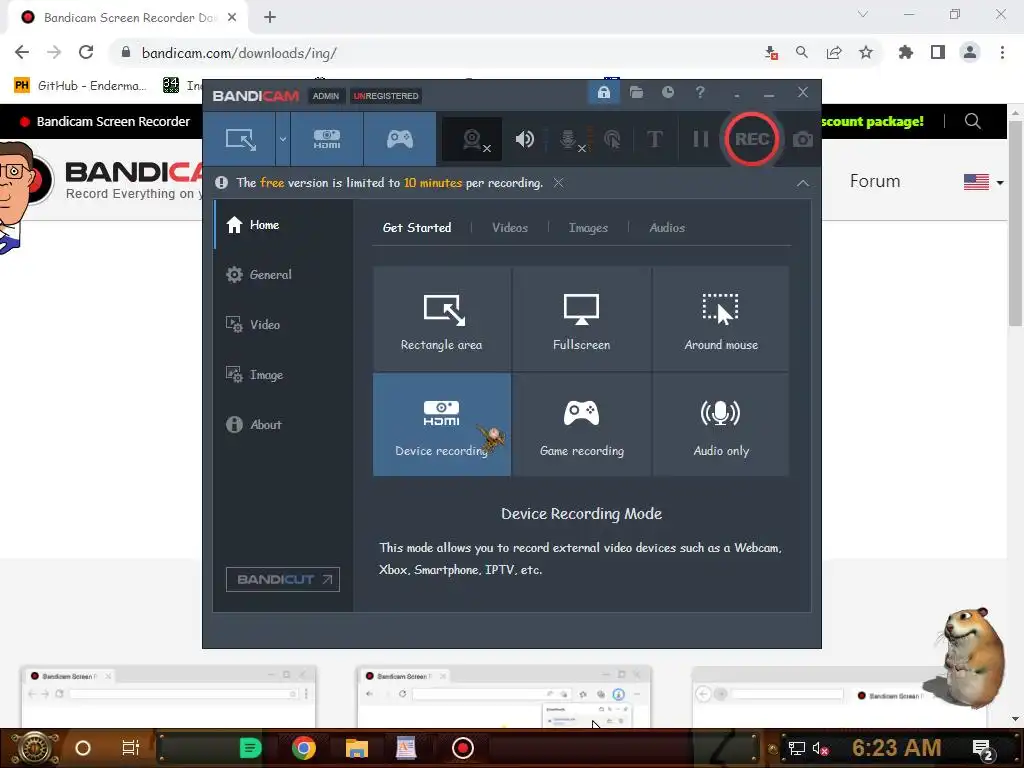The width and height of the screenshot is (1024, 768).
Task: Open the GitHub - Enderma bookmark
Action: (81, 86)
